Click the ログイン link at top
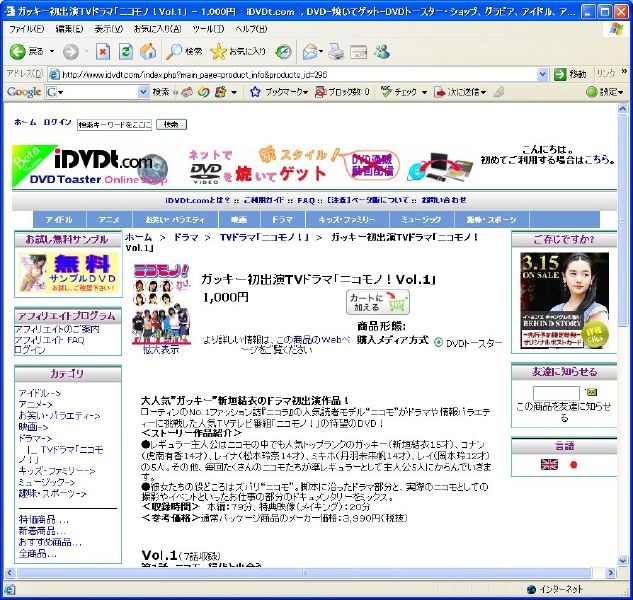This screenshot has height=600, width=633. click(x=57, y=122)
